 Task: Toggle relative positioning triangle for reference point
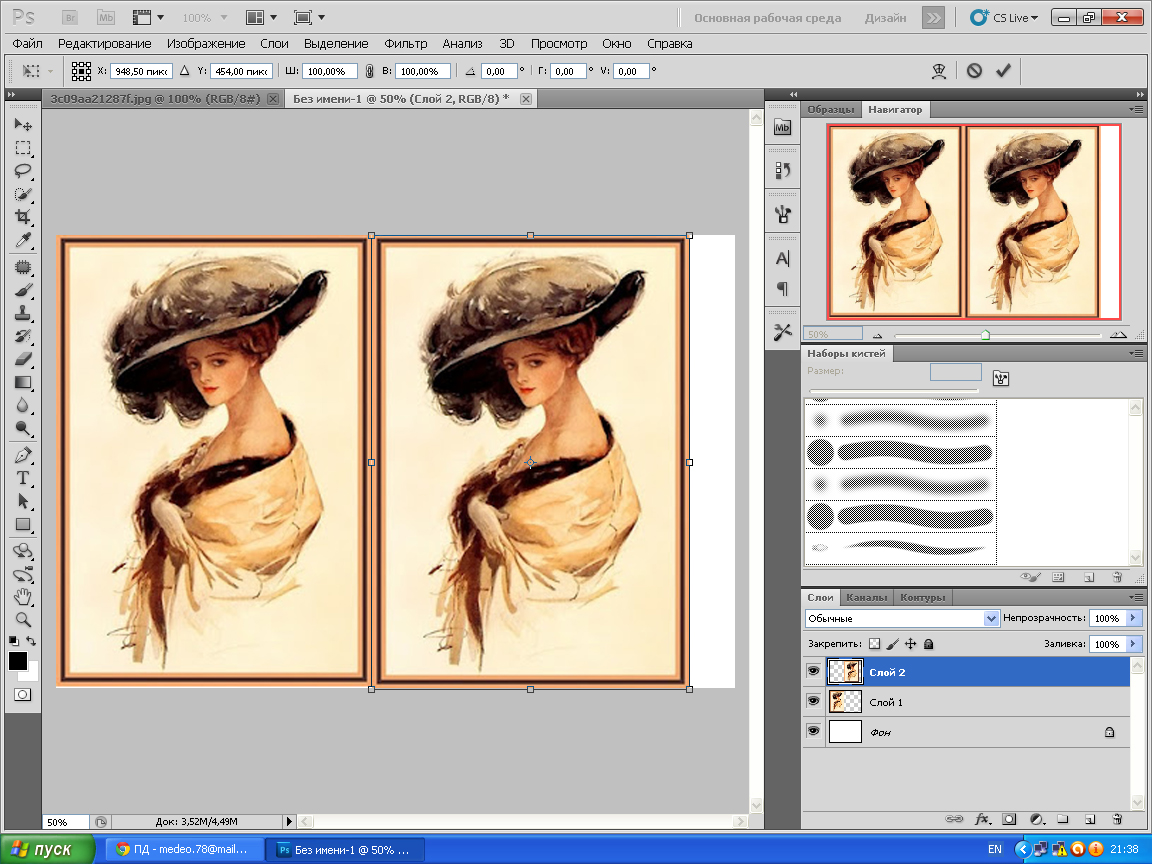pos(184,71)
